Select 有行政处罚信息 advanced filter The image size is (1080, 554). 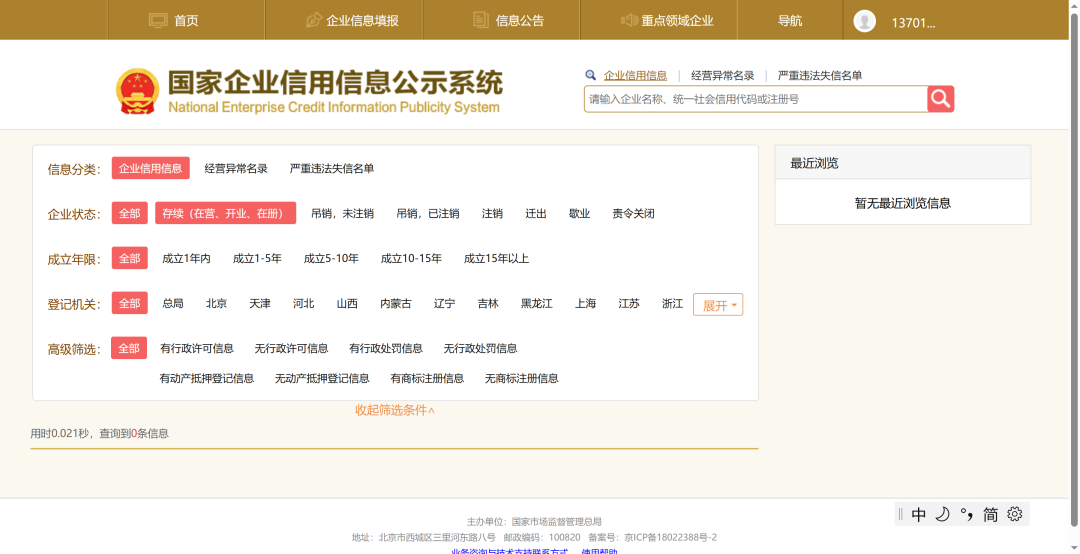click(x=386, y=348)
